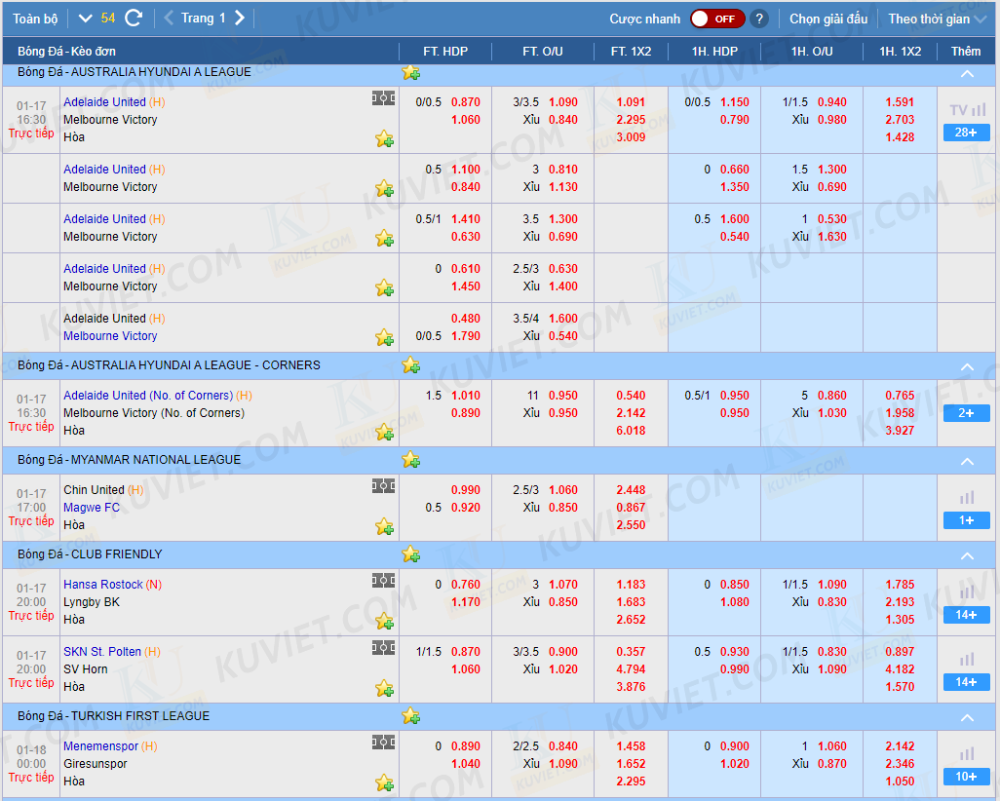Image resolution: width=1000 pixels, height=801 pixels.
Task: Favorite the A League Corners league star
Action: 411,365
